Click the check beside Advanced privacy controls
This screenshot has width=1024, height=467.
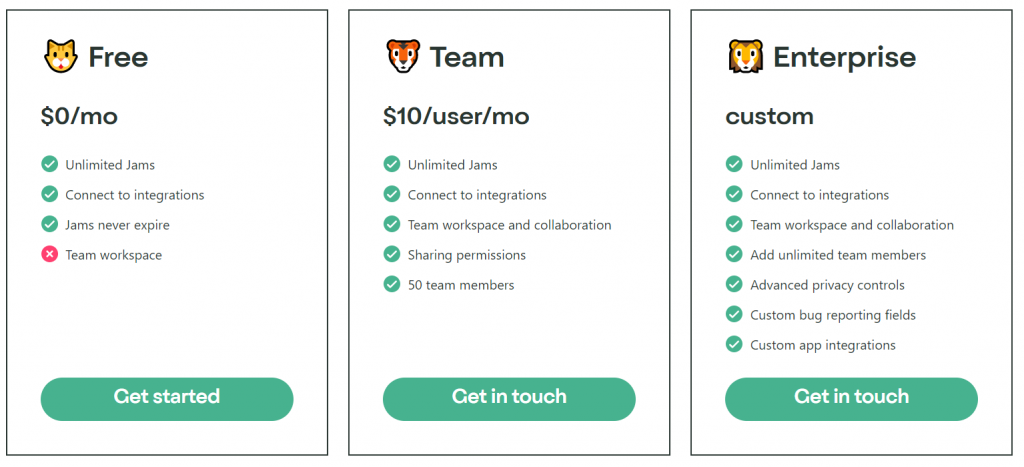pyautogui.click(x=734, y=285)
